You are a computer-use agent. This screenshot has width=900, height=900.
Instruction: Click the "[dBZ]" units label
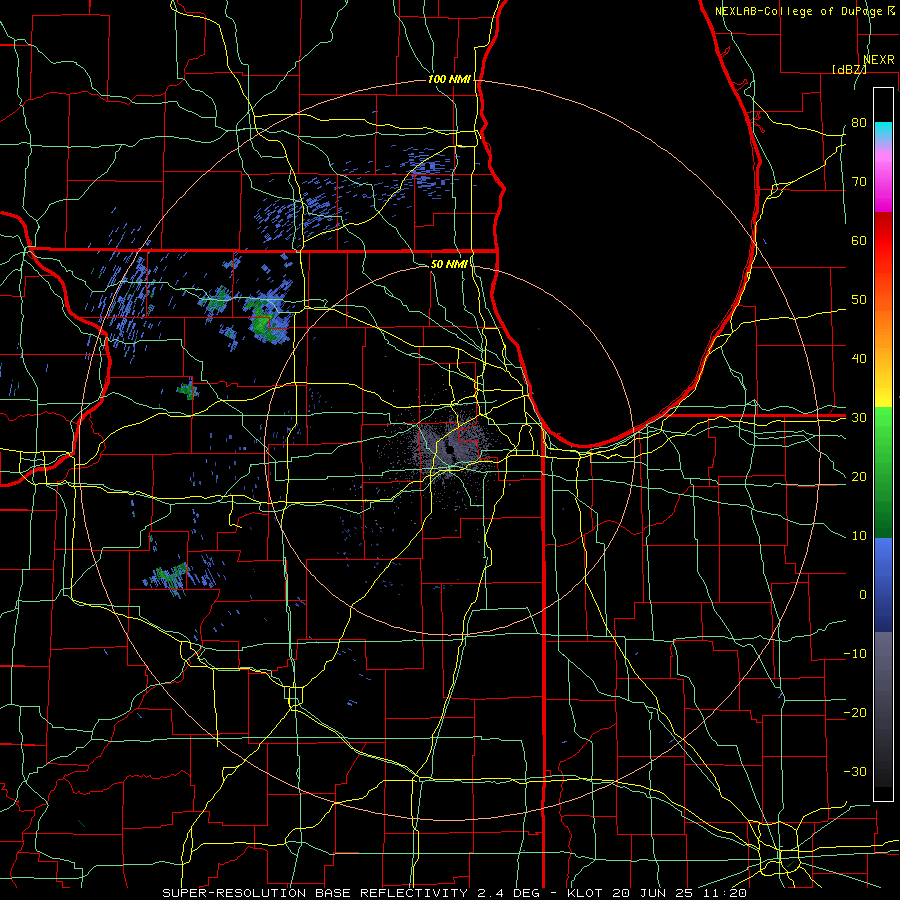point(849,69)
